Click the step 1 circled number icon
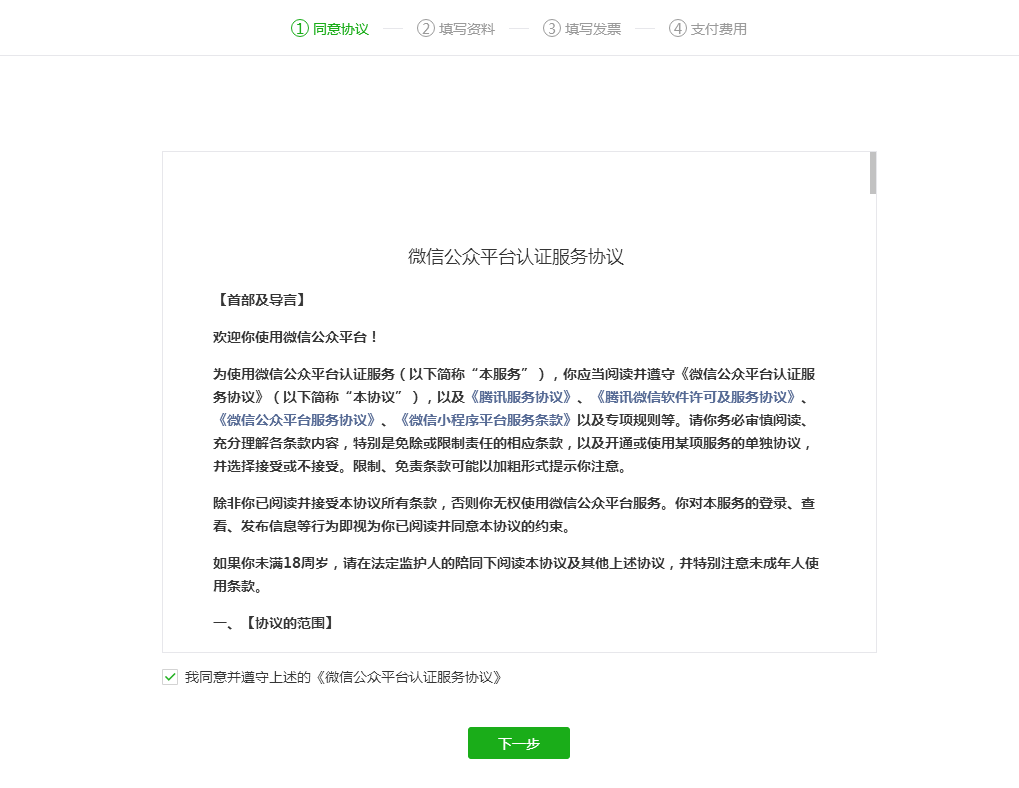This screenshot has height=788, width=1019. pyautogui.click(x=300, y=29)
